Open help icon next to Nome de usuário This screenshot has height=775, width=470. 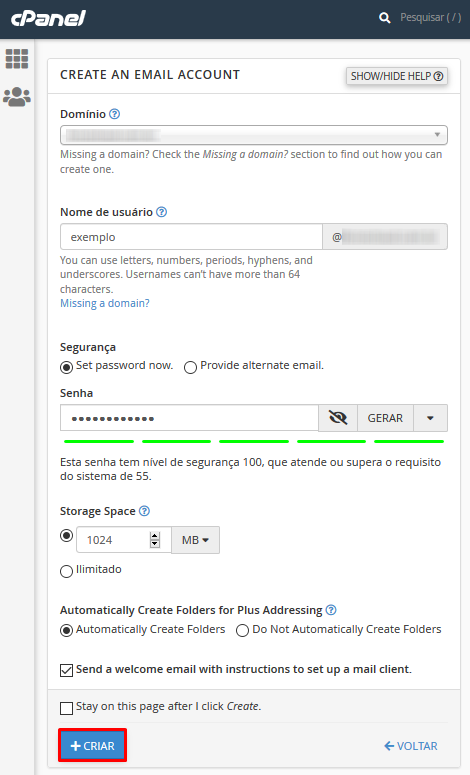[162, 212]
